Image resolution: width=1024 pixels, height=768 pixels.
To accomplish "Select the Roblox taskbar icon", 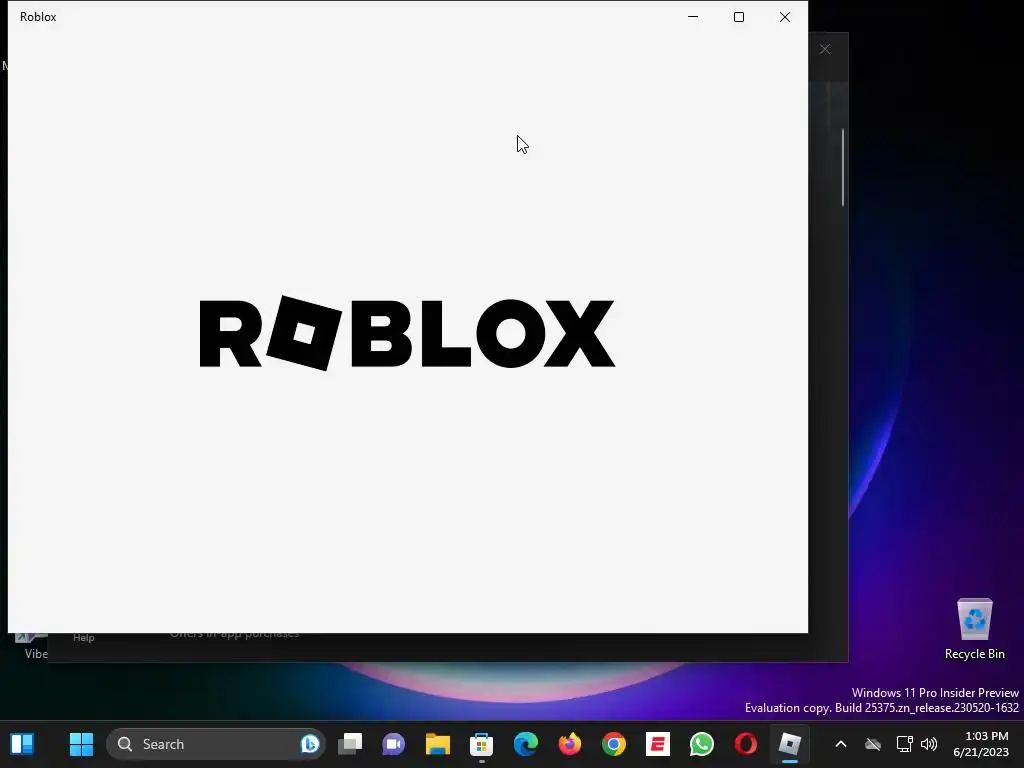I will (790, 744).
